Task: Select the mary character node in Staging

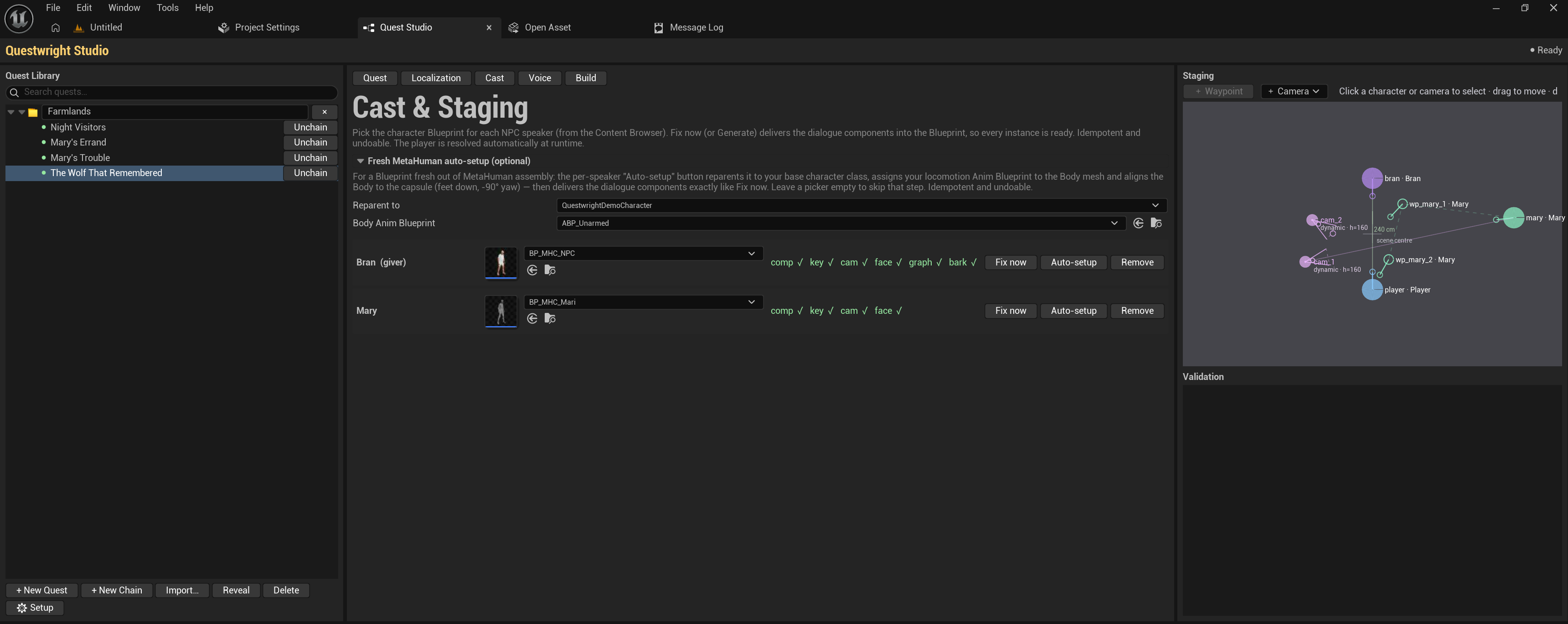Action: click(x=1513, y=218)
